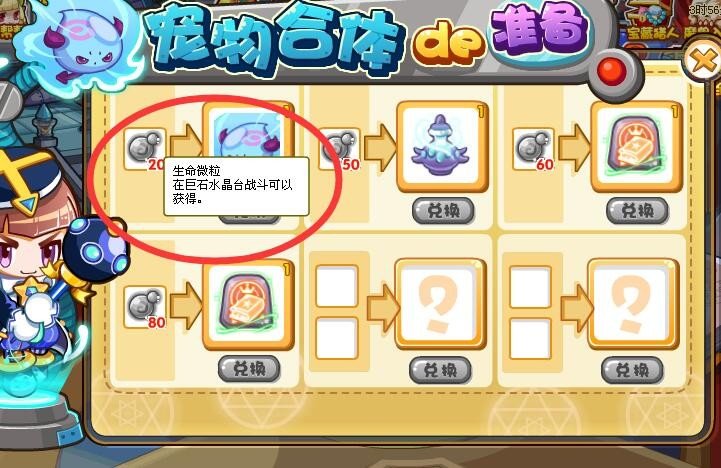This screenshot has height=468, width=721.
Task: Click the blue ghost pet reward icon
Action: tap(249, 133)
